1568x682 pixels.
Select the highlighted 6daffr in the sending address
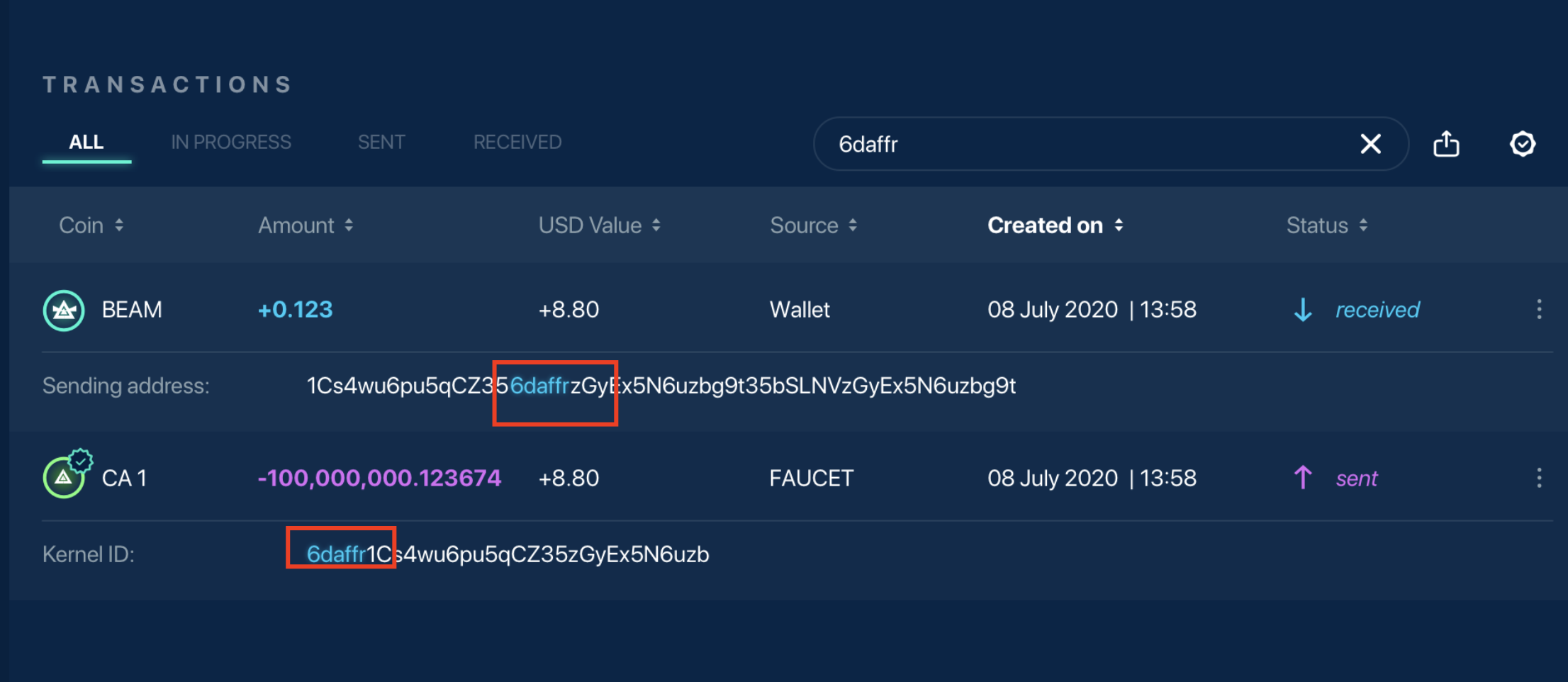(540, 386)
